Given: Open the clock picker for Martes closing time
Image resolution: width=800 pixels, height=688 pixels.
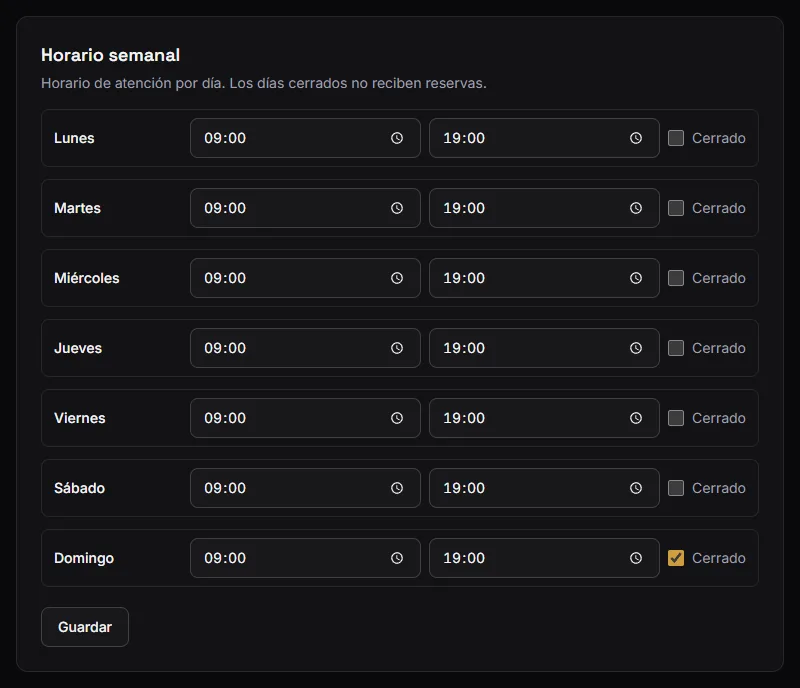Looking at the screenshot, I should pos(636,208).
